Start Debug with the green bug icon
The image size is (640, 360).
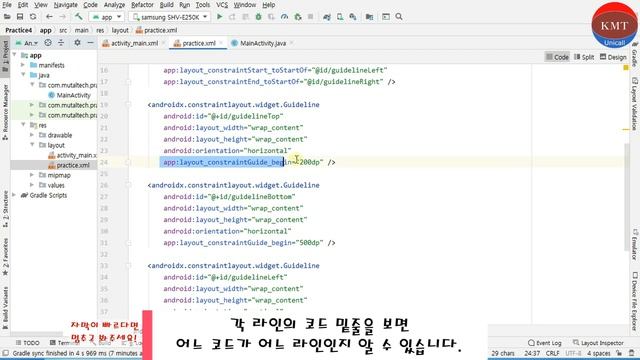[258, 17]
